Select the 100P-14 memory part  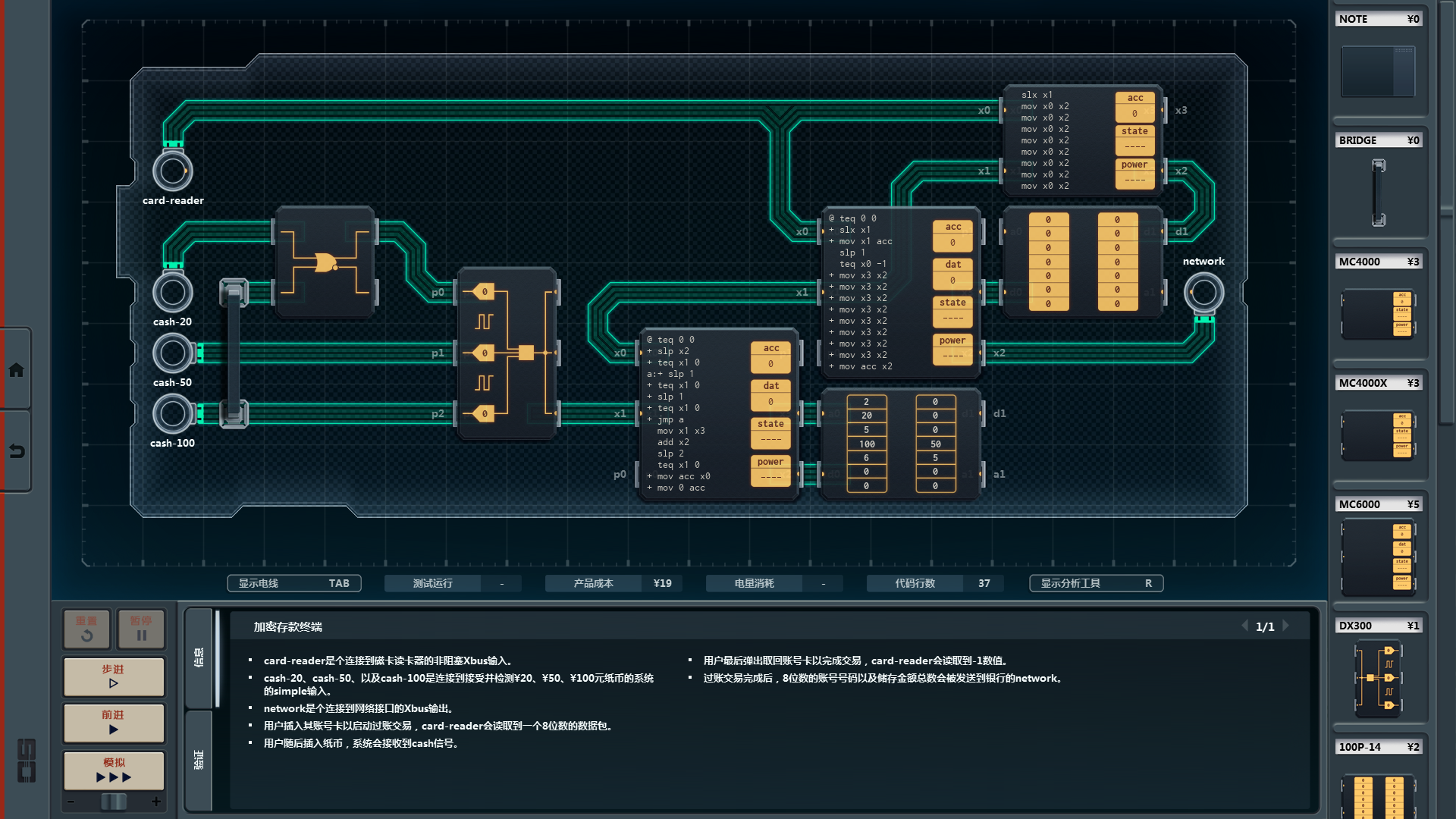click(1378, 795)
